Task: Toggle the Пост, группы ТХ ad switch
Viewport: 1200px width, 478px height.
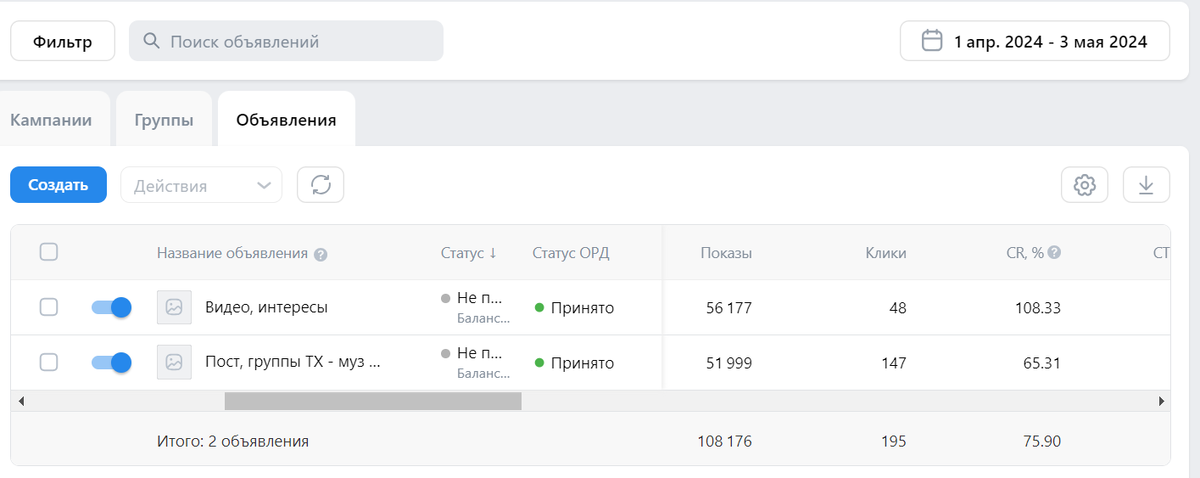Action: pyautogui.click(x=111, y=362)
